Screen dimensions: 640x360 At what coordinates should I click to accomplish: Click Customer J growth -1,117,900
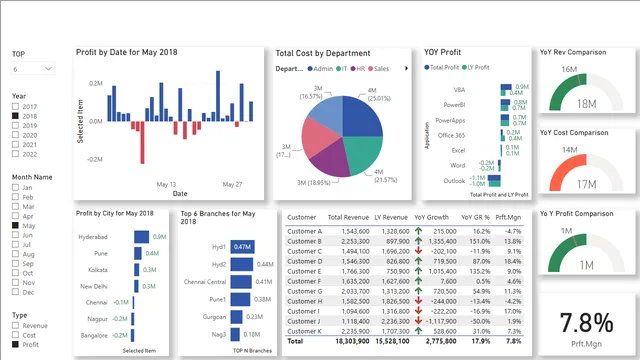point(441,321)
